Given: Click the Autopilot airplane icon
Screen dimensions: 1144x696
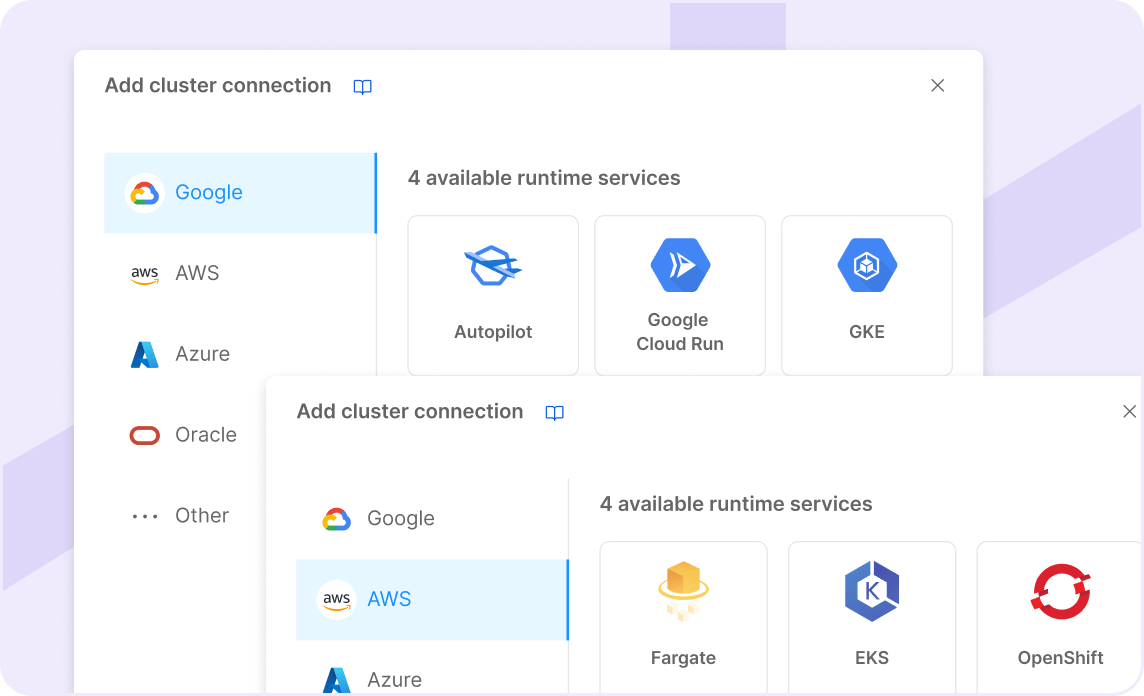Looking at the screenshot, I should pyautogui.click(x=493, y=266).
